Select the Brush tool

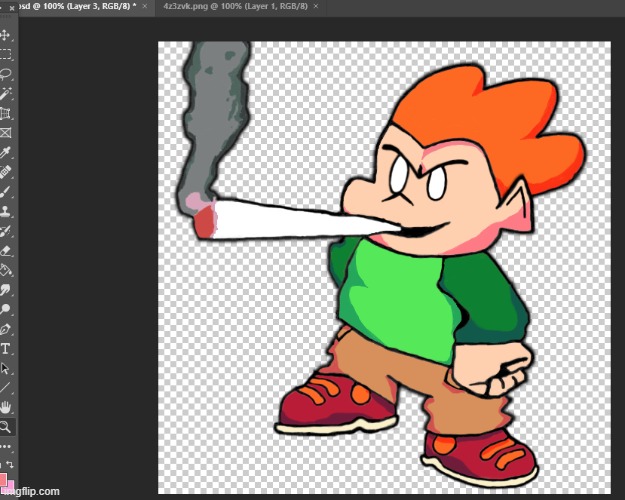click(x=5, y=191)
